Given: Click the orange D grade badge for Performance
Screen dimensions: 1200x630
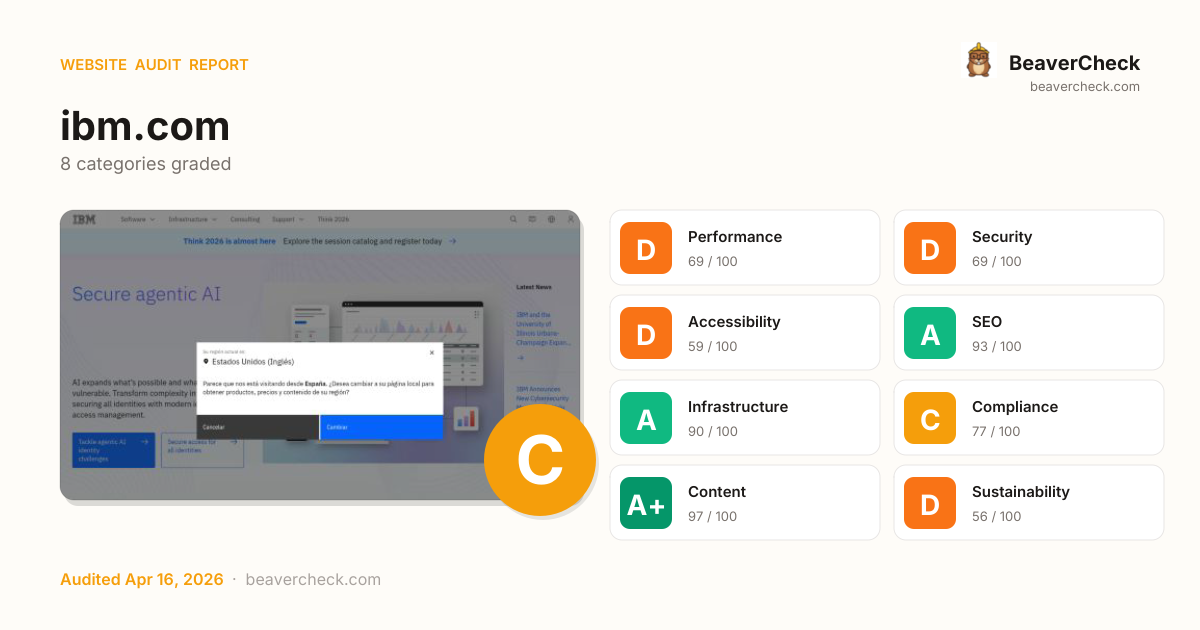Looking at the screenshot, I should [646, 248].
